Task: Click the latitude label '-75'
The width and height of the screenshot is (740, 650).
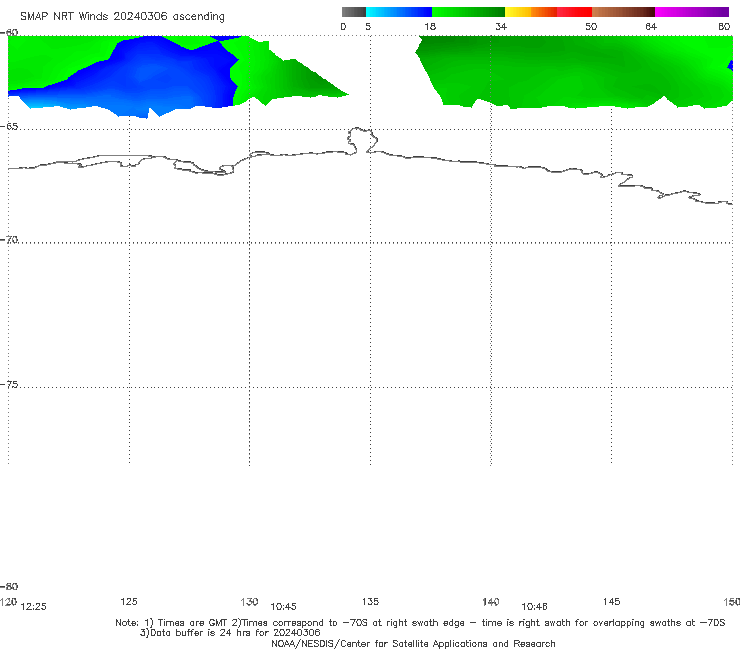Action: pyautogui.click(x=9, y=385)
